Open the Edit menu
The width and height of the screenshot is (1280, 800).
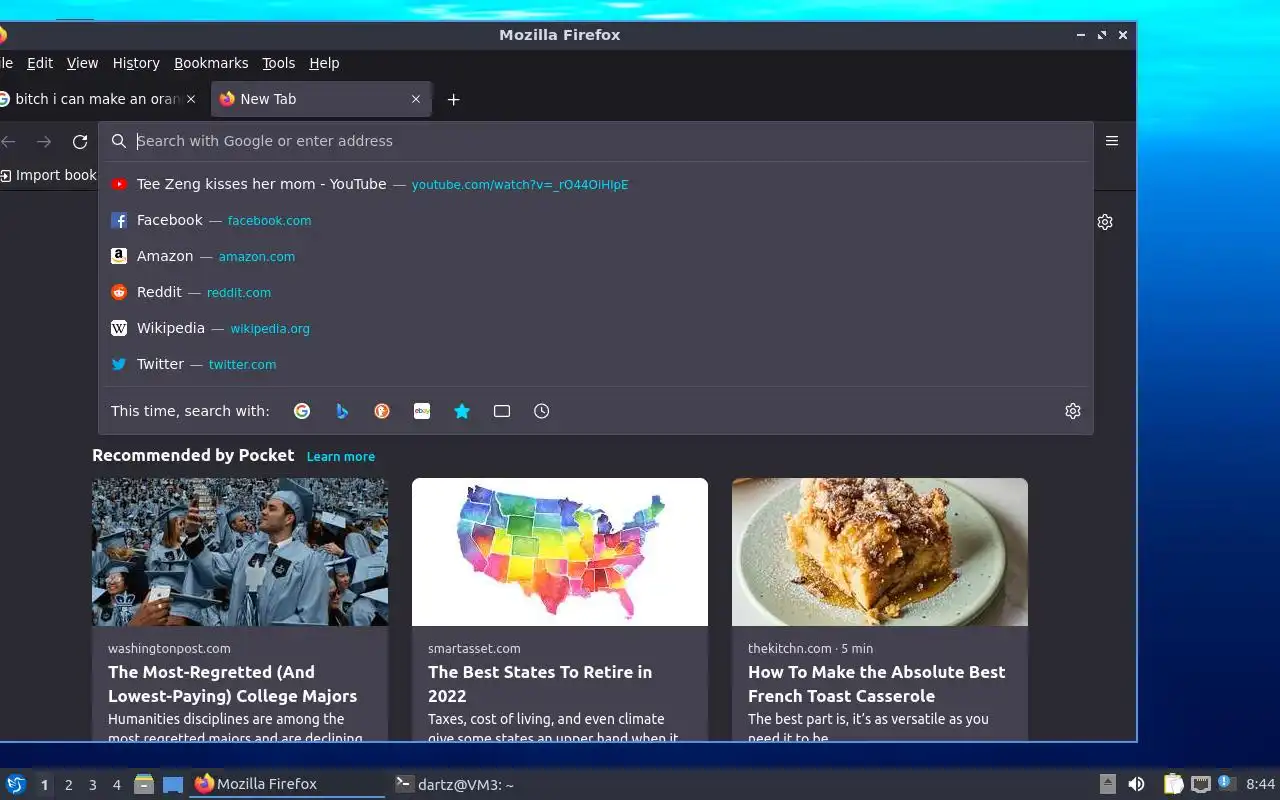(40, 63)
